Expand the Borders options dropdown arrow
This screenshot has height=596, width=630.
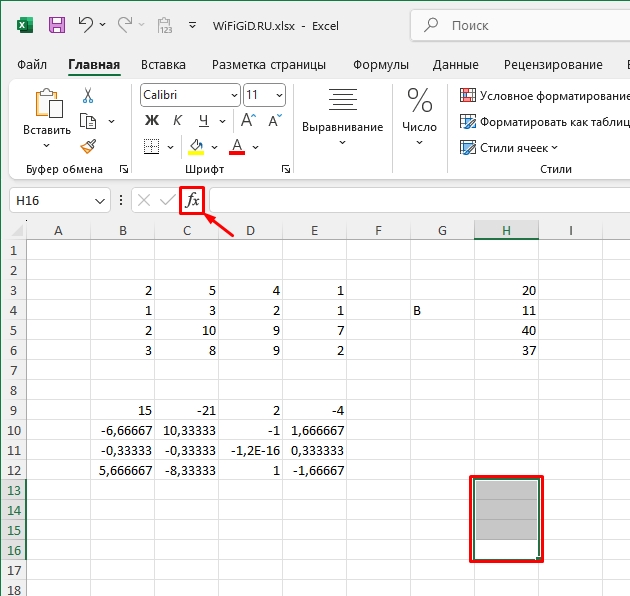tap(170, 147)
